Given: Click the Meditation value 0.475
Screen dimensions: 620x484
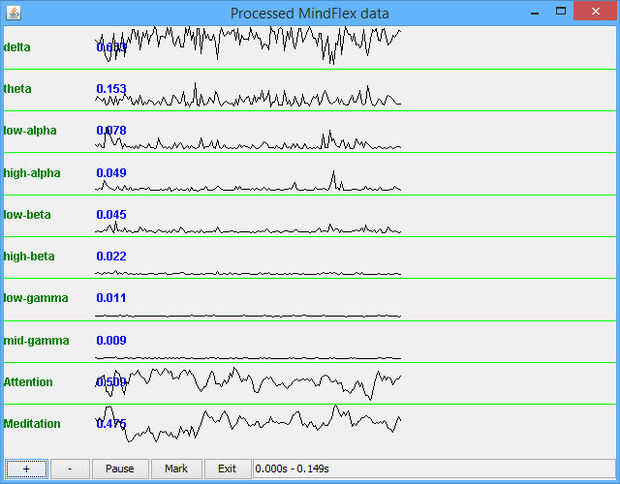Looking at the screenshot, I should 111,424.
